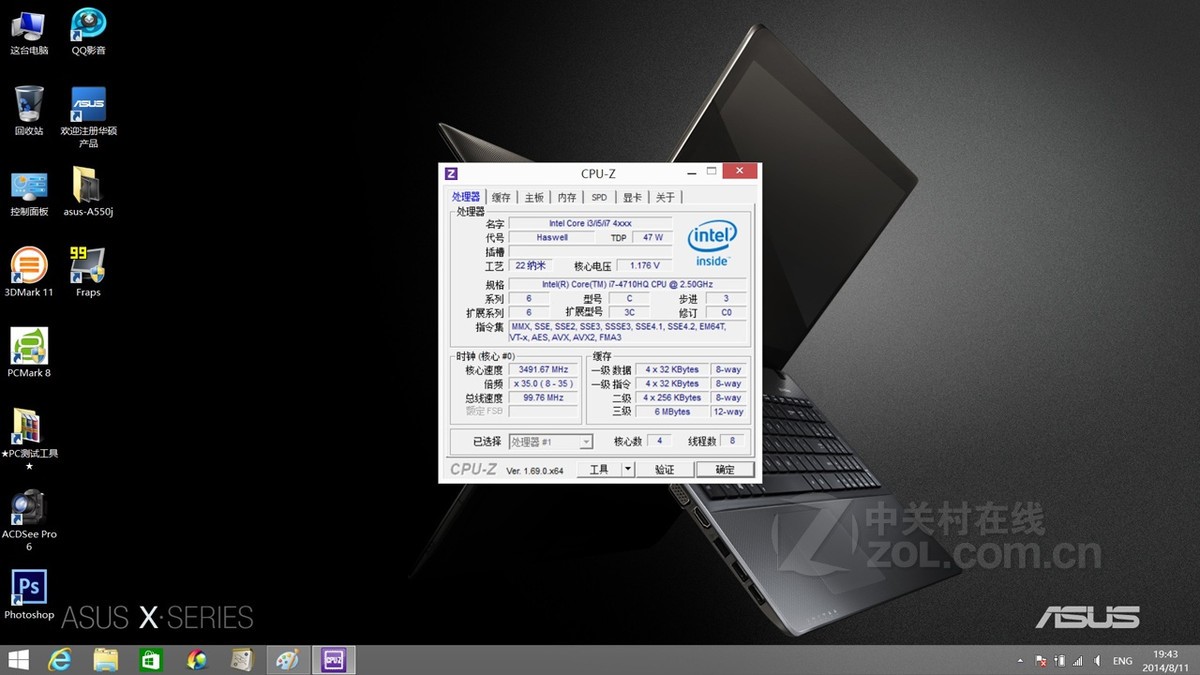Confirm with the 确定 (OK) button
This screenshot has height=675, width=1200.
point(725,469)
